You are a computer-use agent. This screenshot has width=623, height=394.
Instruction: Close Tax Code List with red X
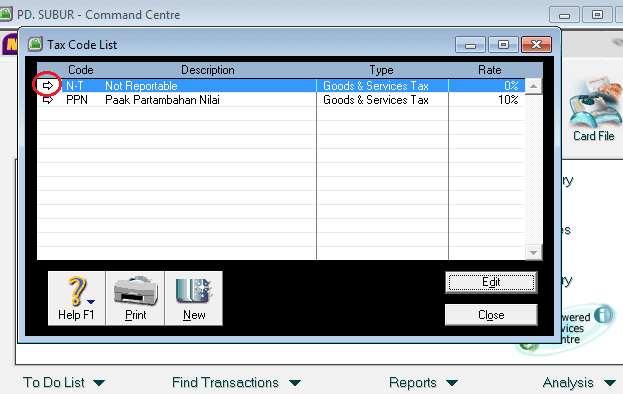tap(536, 44)
